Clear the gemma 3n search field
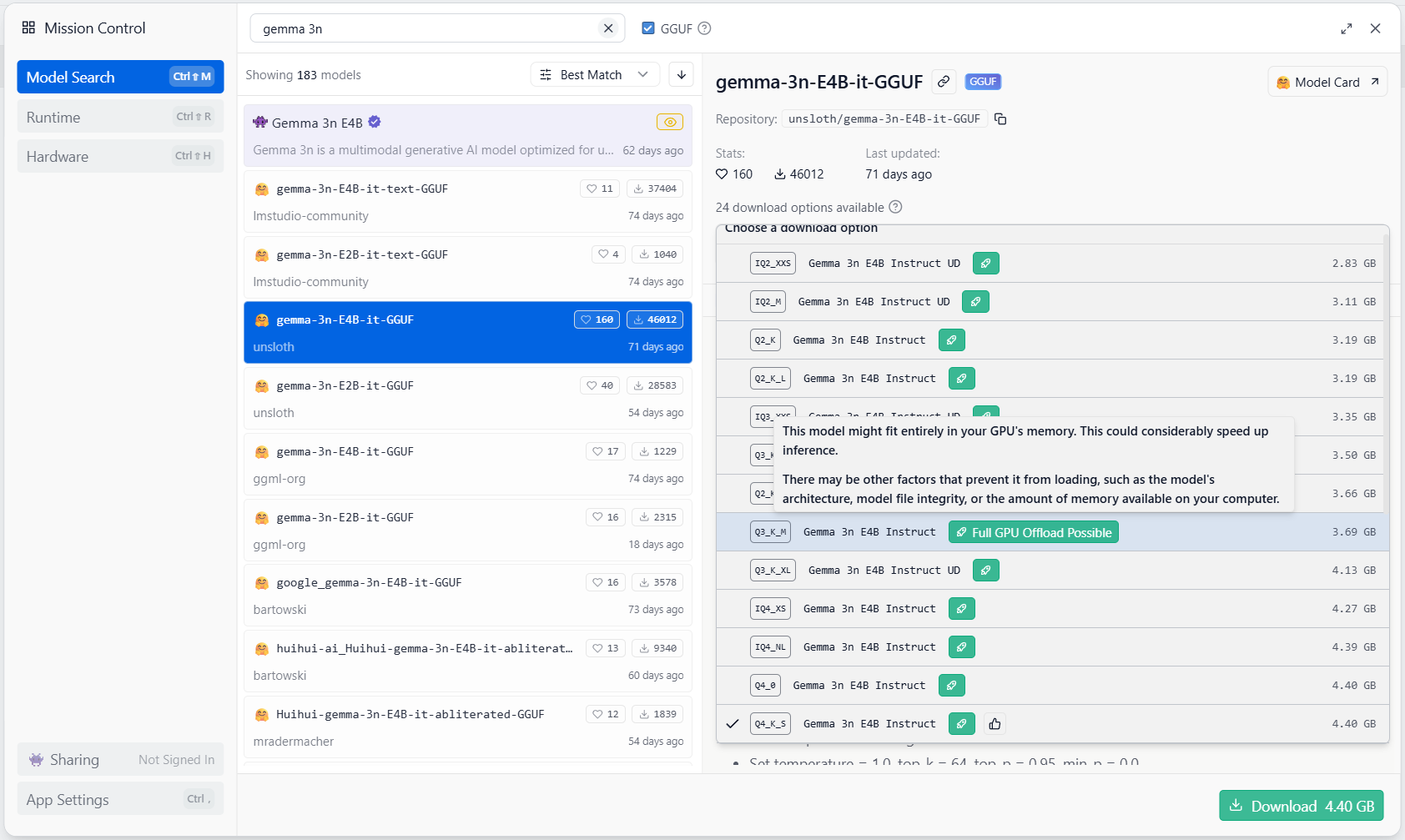Screen dimensions: 1405x840 coord(608,28)
